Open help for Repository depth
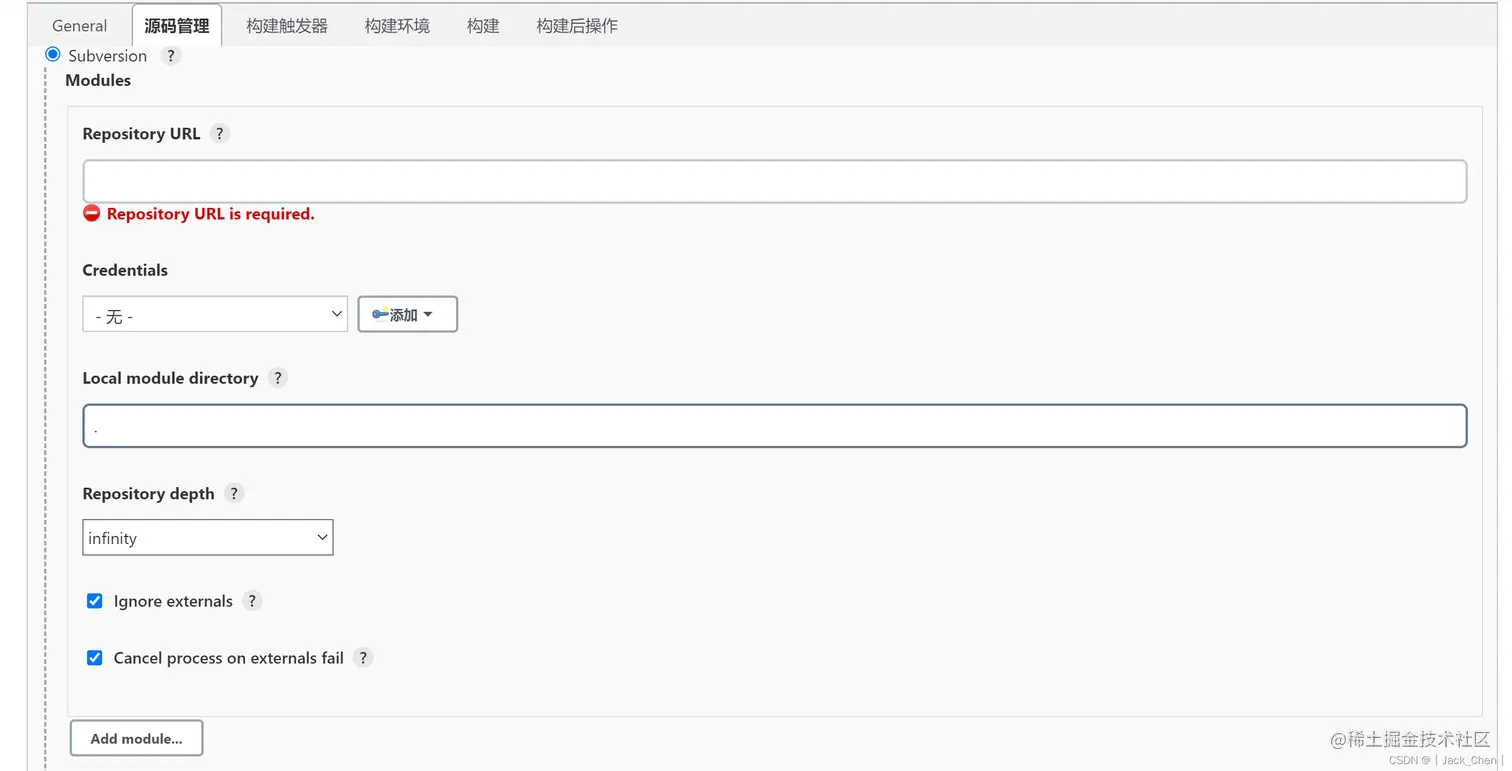Screen dimensions: 1512x771 pyautogui.click(x=234, y=493)
